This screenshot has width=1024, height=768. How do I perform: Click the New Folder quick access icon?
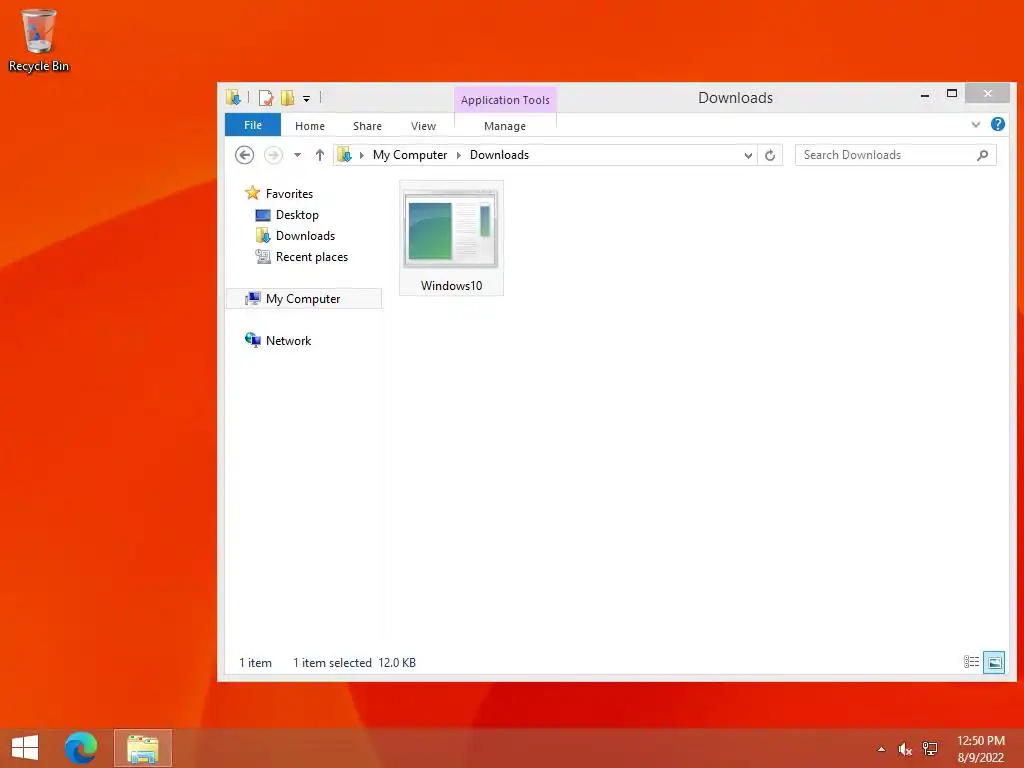pyautogui.click(x=287, y=98)
